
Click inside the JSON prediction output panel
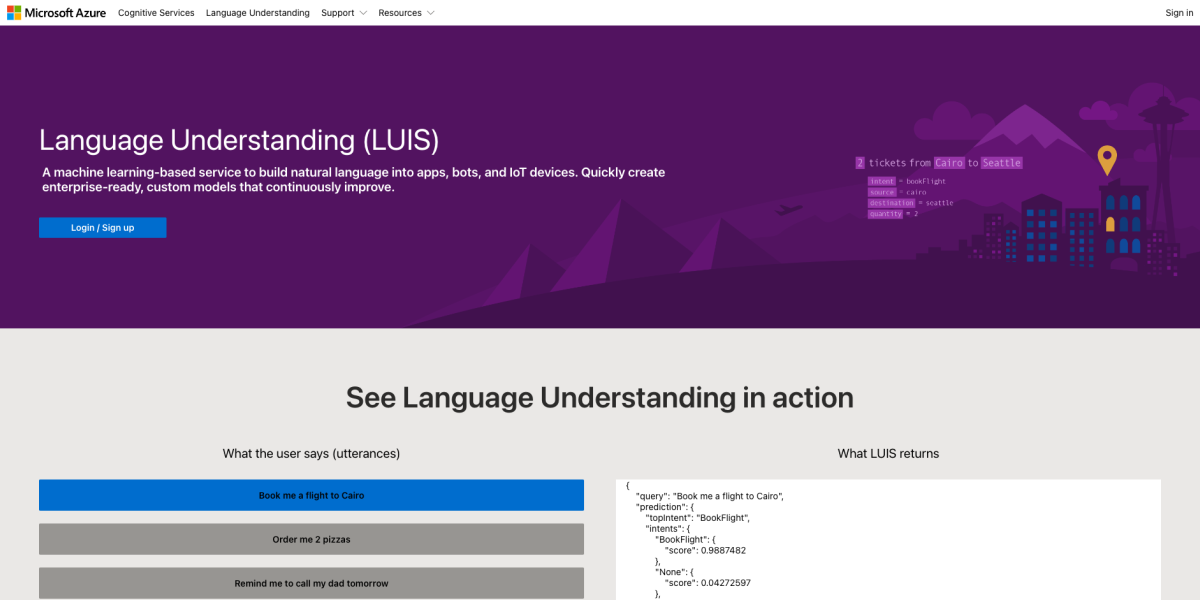888,540
